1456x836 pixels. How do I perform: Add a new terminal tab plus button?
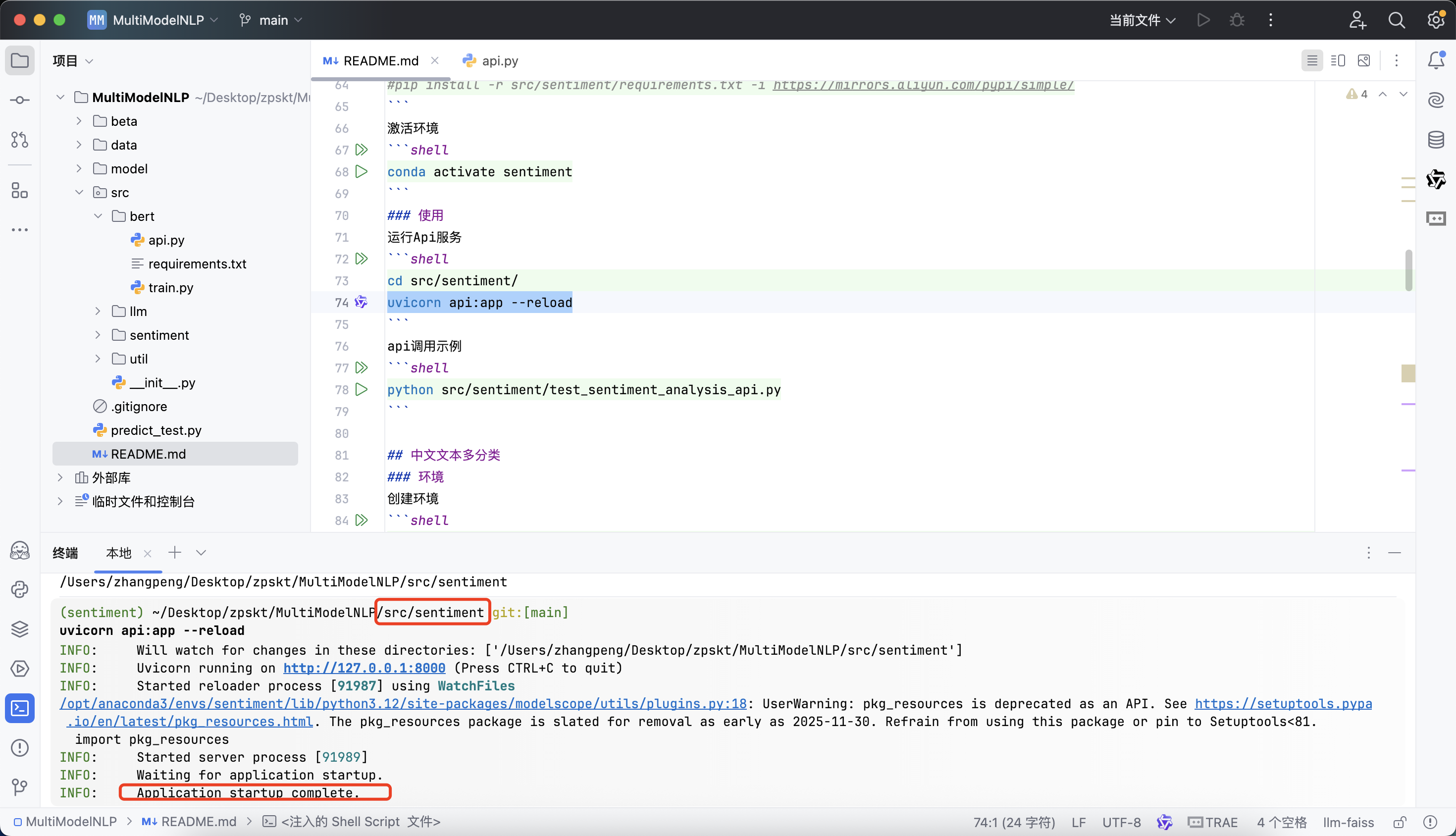(174, 552)
